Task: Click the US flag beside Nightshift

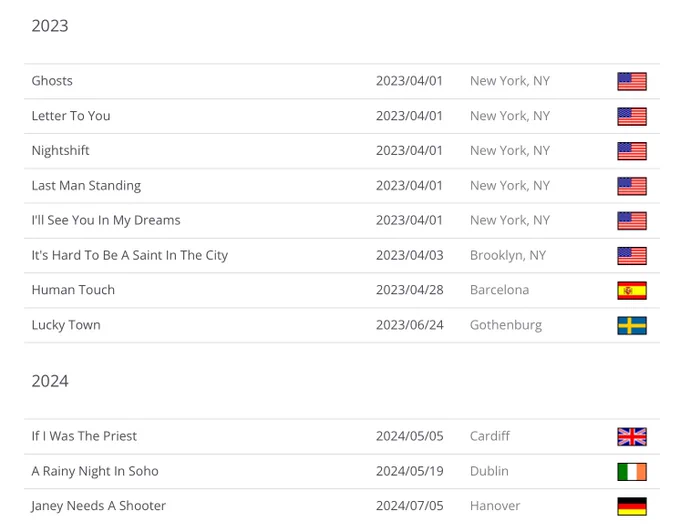Action: (632, 151)
